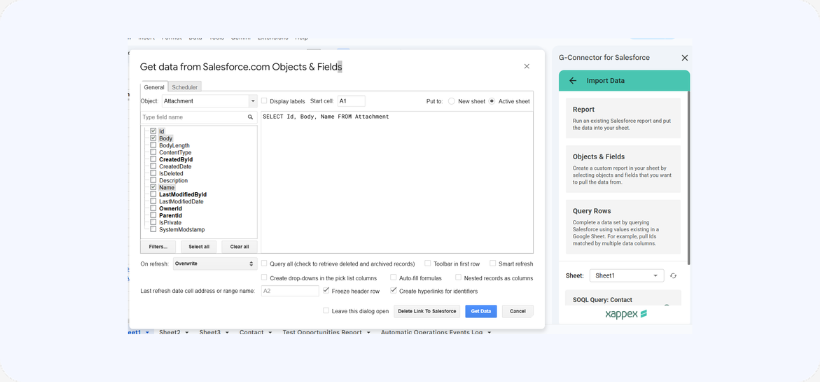Open Test Opportunities Report tab dropdown arrow
Screen dimensions: 820x382
point(369,332)
